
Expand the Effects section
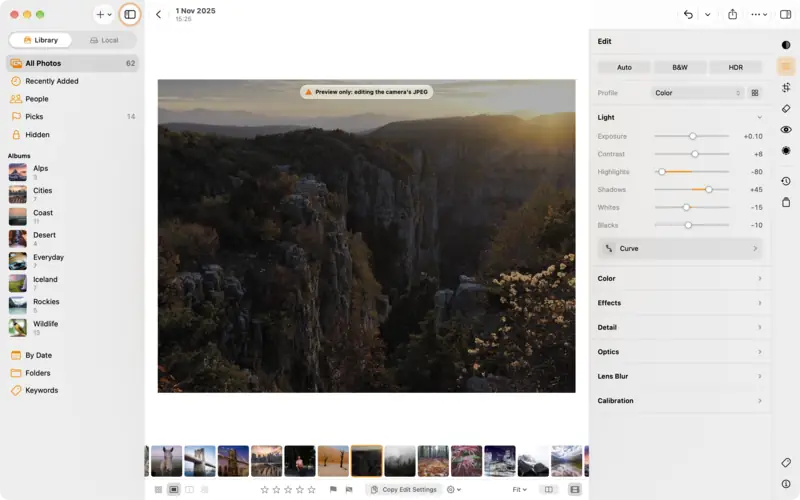click(680, 303)
